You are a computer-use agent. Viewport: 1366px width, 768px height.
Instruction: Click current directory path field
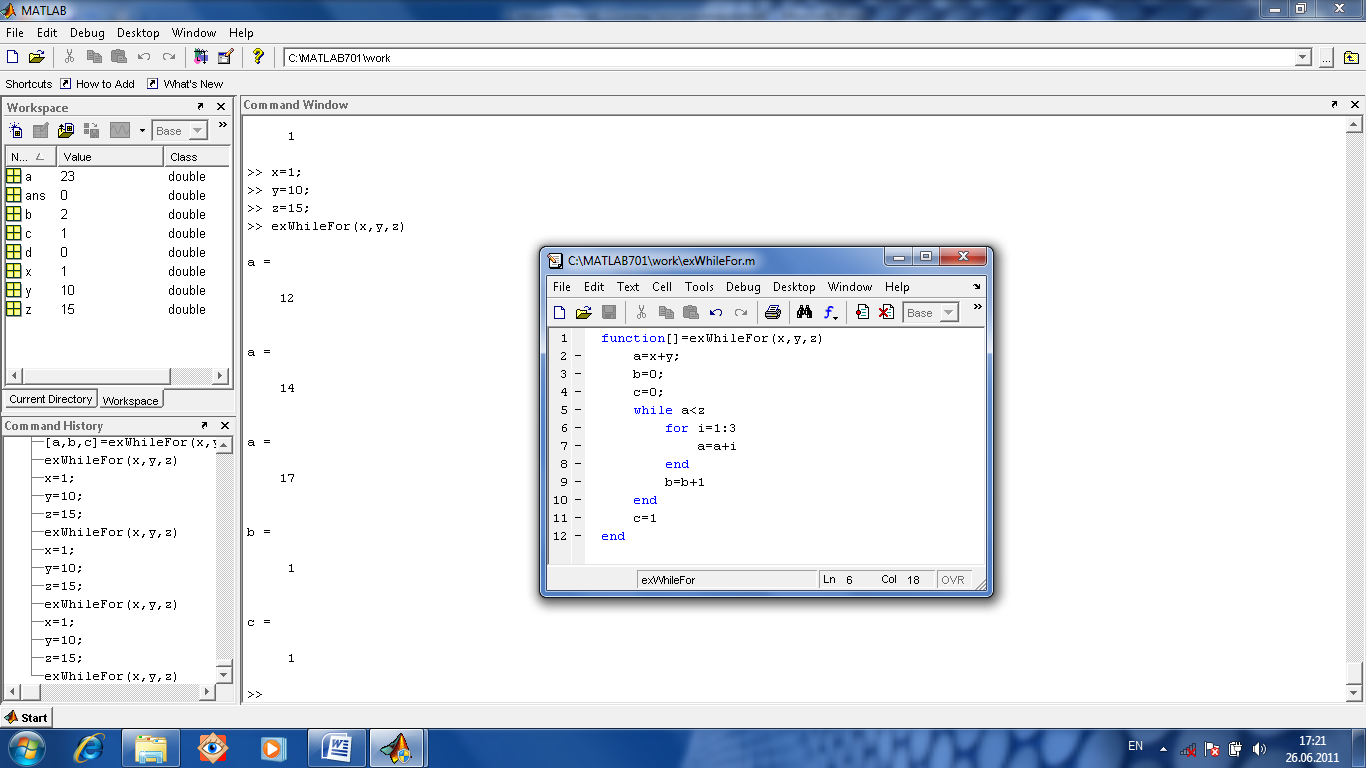789,58
